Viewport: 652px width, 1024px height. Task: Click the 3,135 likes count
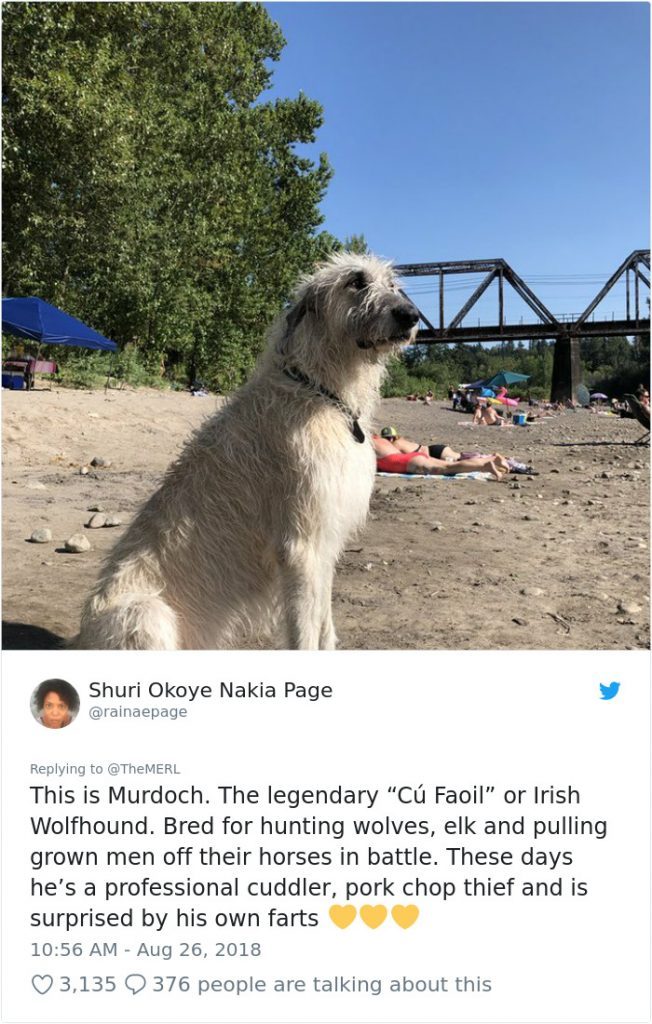click(88, 984)
